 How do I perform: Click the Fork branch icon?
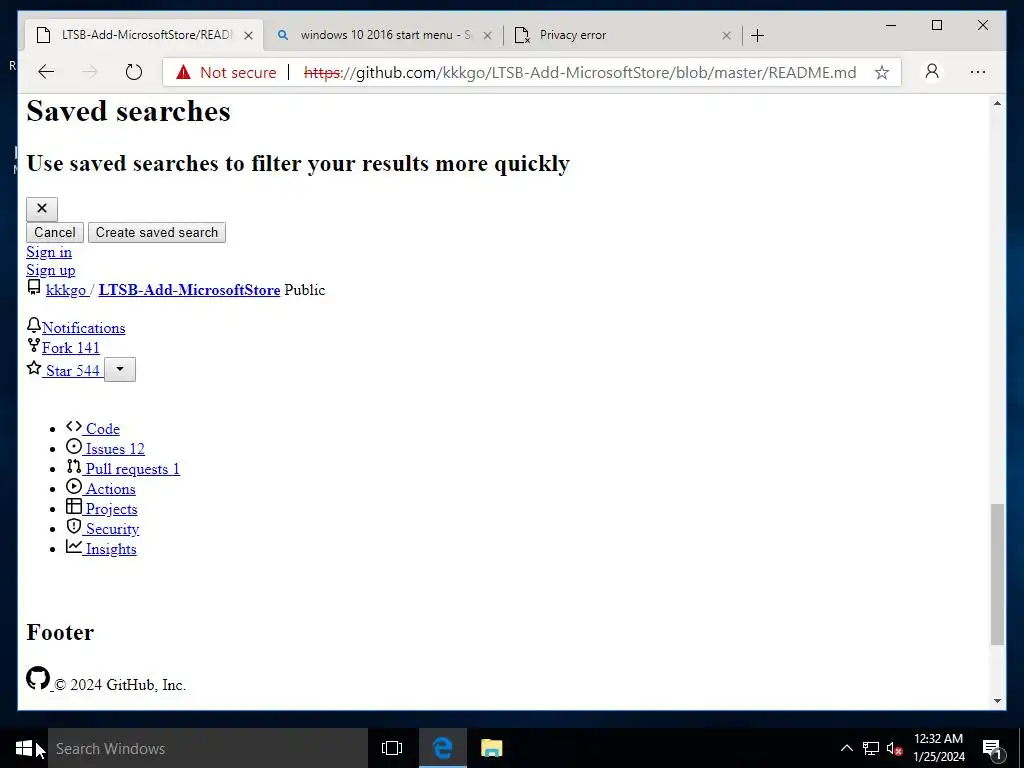[34, 345]
